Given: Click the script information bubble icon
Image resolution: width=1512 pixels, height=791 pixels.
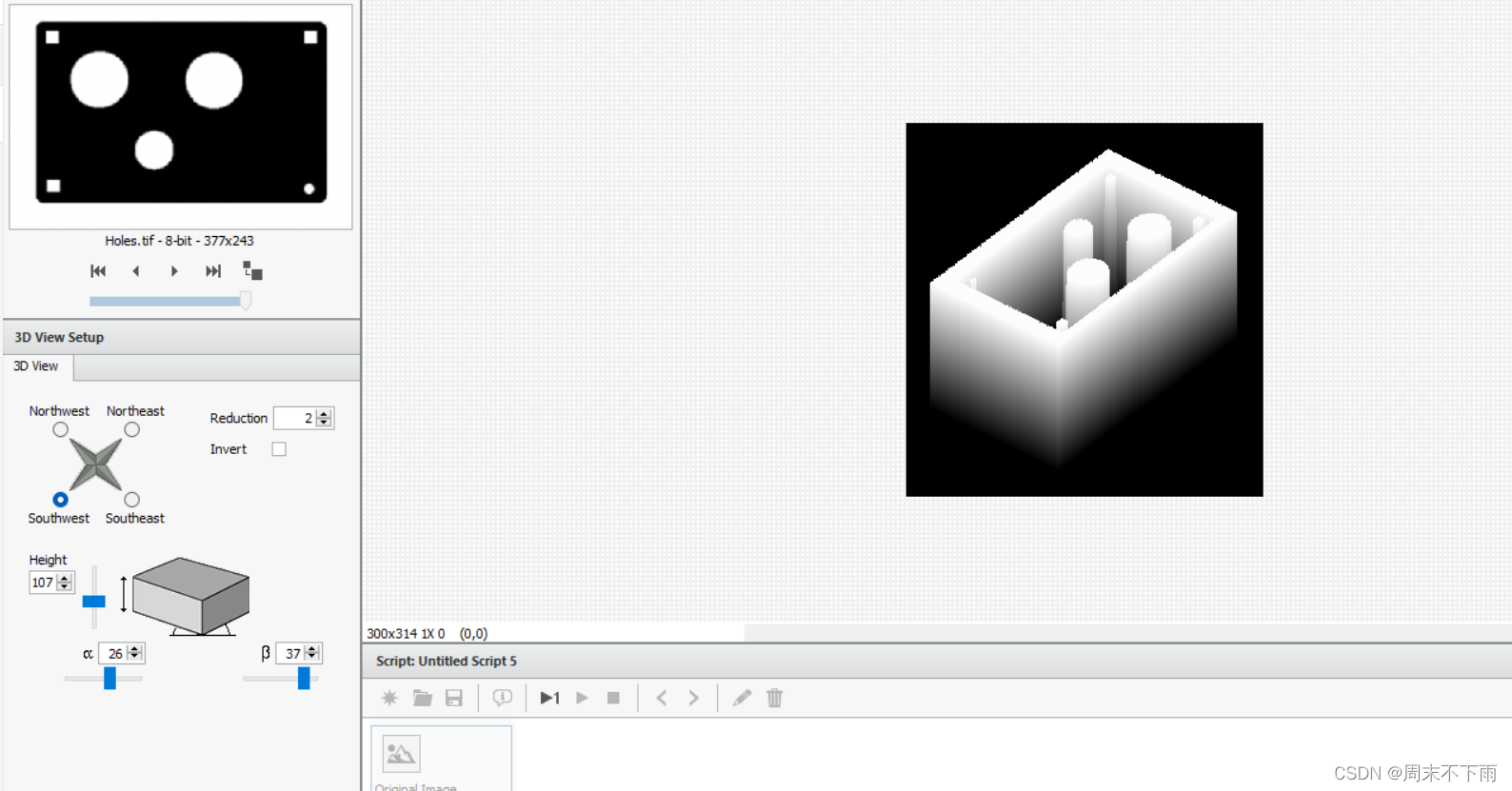Looking at the screenshot, I should [x=503, y=698].
